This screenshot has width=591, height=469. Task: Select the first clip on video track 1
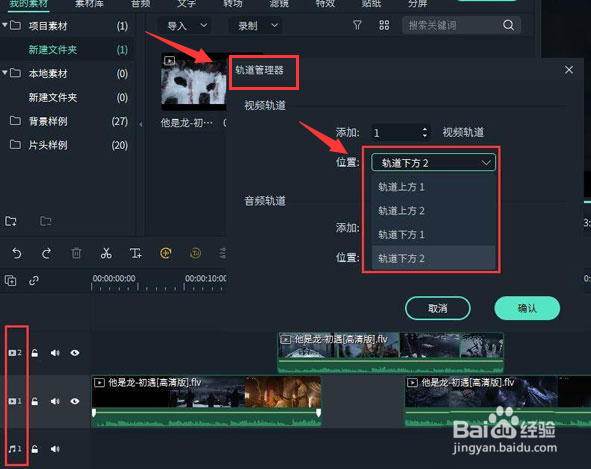tap(206, 401)
